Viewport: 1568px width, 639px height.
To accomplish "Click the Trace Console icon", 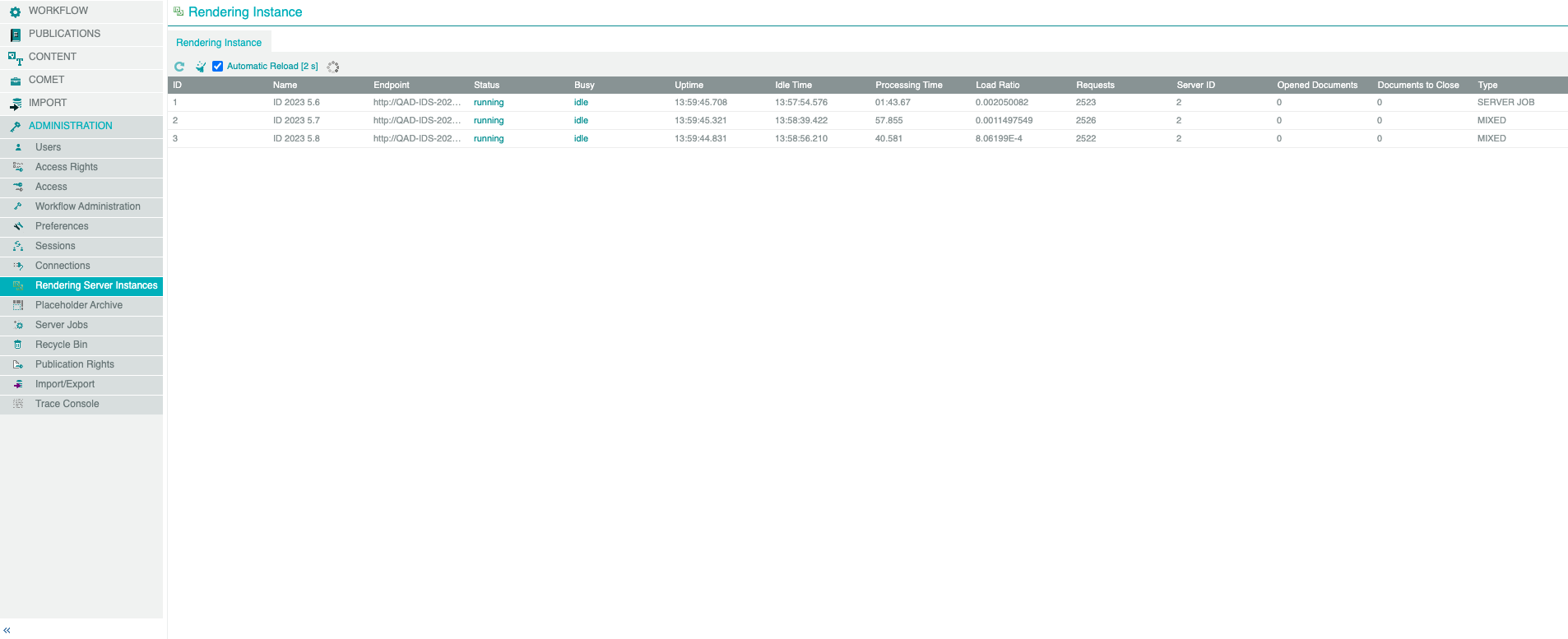I will pos(18,405).
